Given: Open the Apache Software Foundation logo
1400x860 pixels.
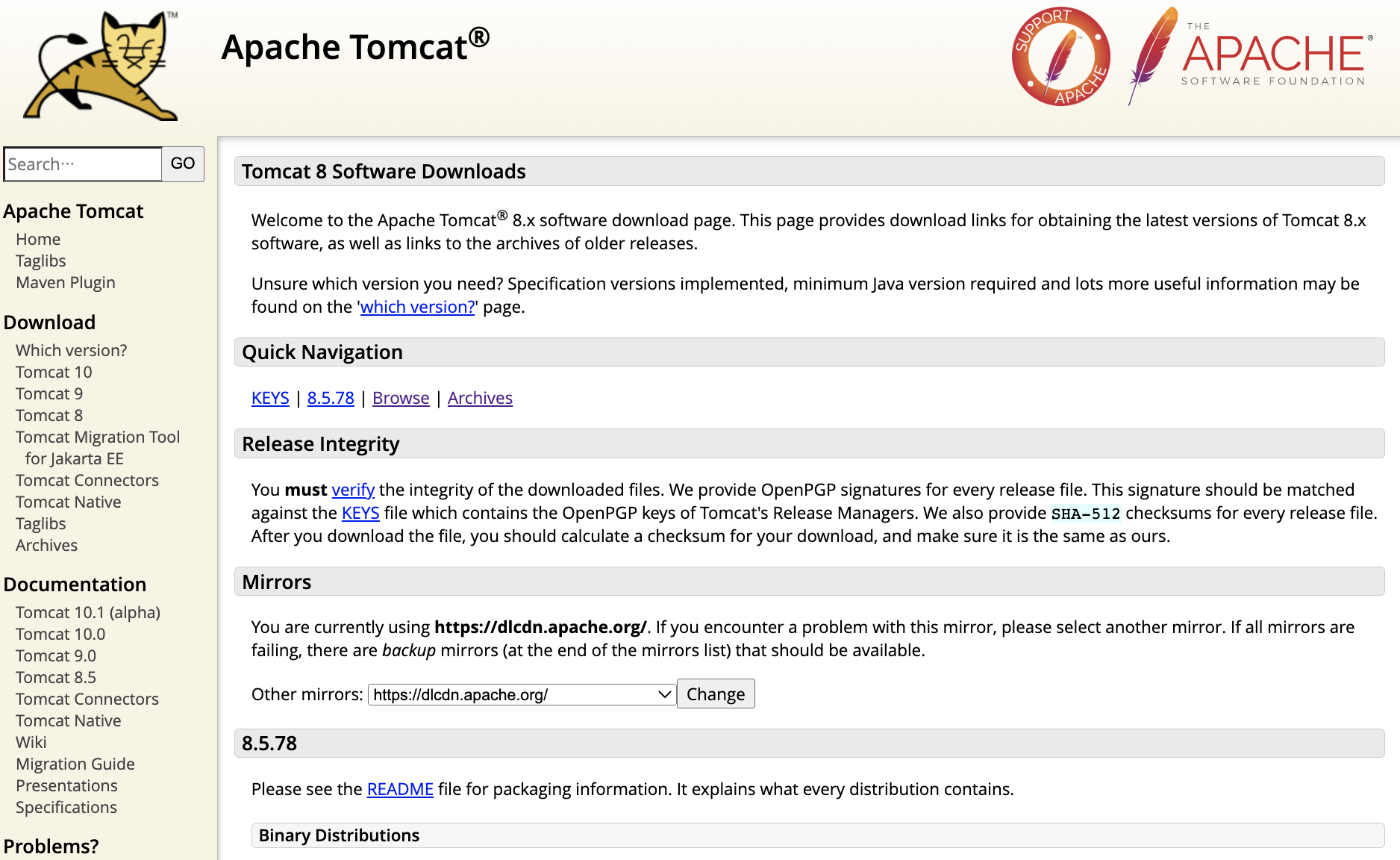Looking at the screenshot, I should tap(1251, 57).
